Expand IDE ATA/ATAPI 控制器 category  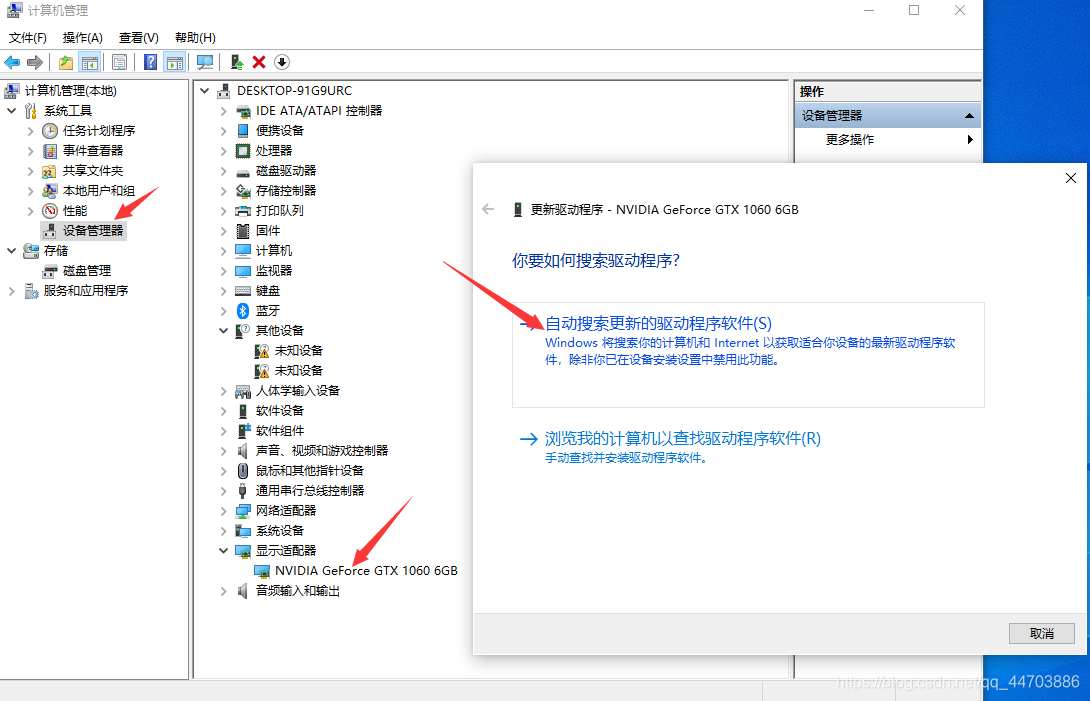click(224, 111)
